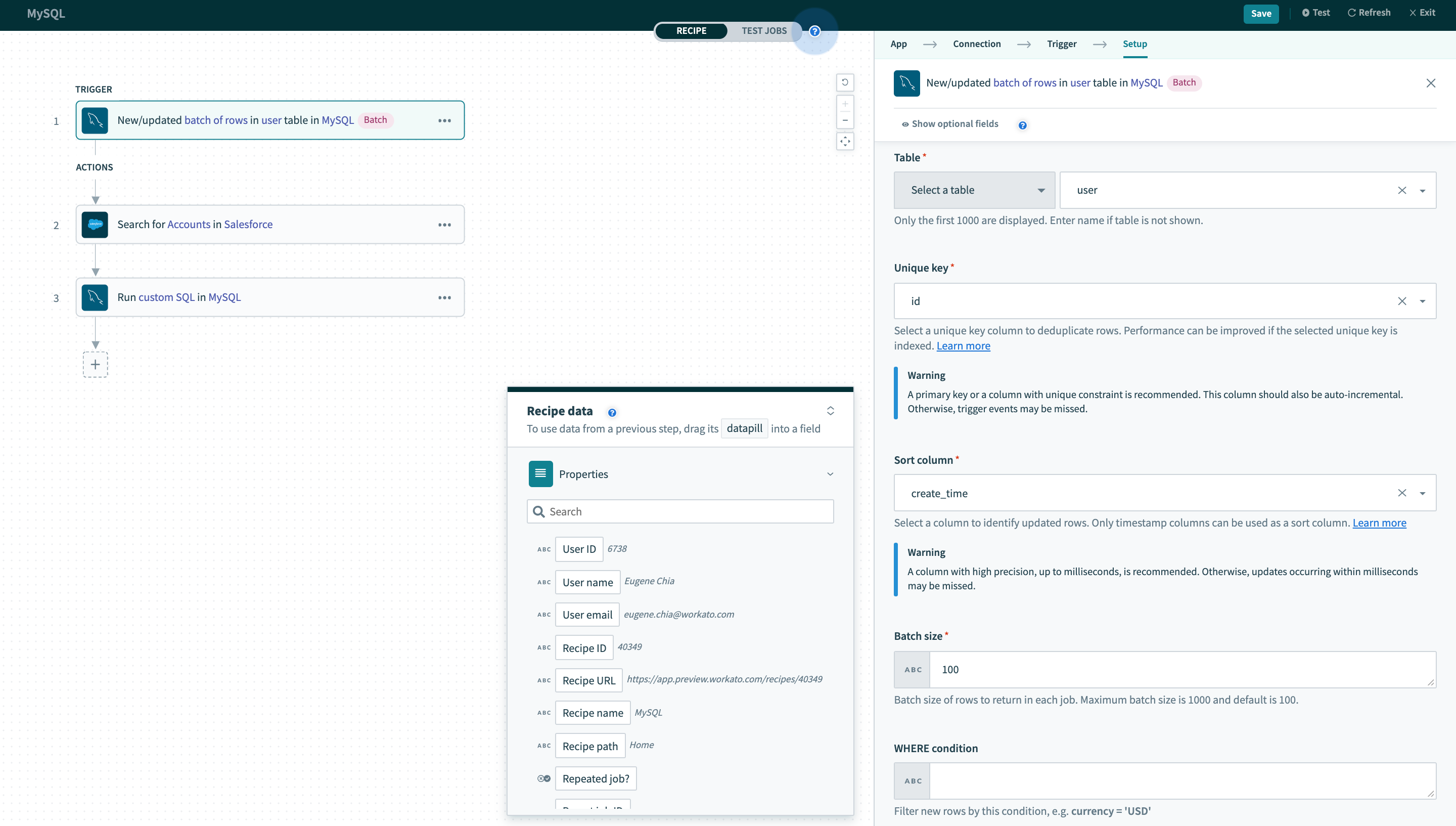Click the canvas reset/undo icon

845,82
